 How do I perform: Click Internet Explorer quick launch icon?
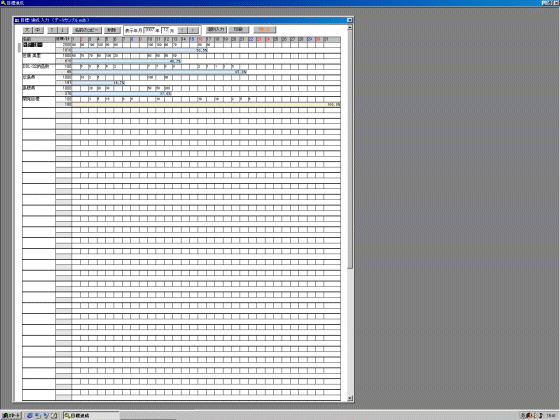pyautogui.click(x=30, y=415)
